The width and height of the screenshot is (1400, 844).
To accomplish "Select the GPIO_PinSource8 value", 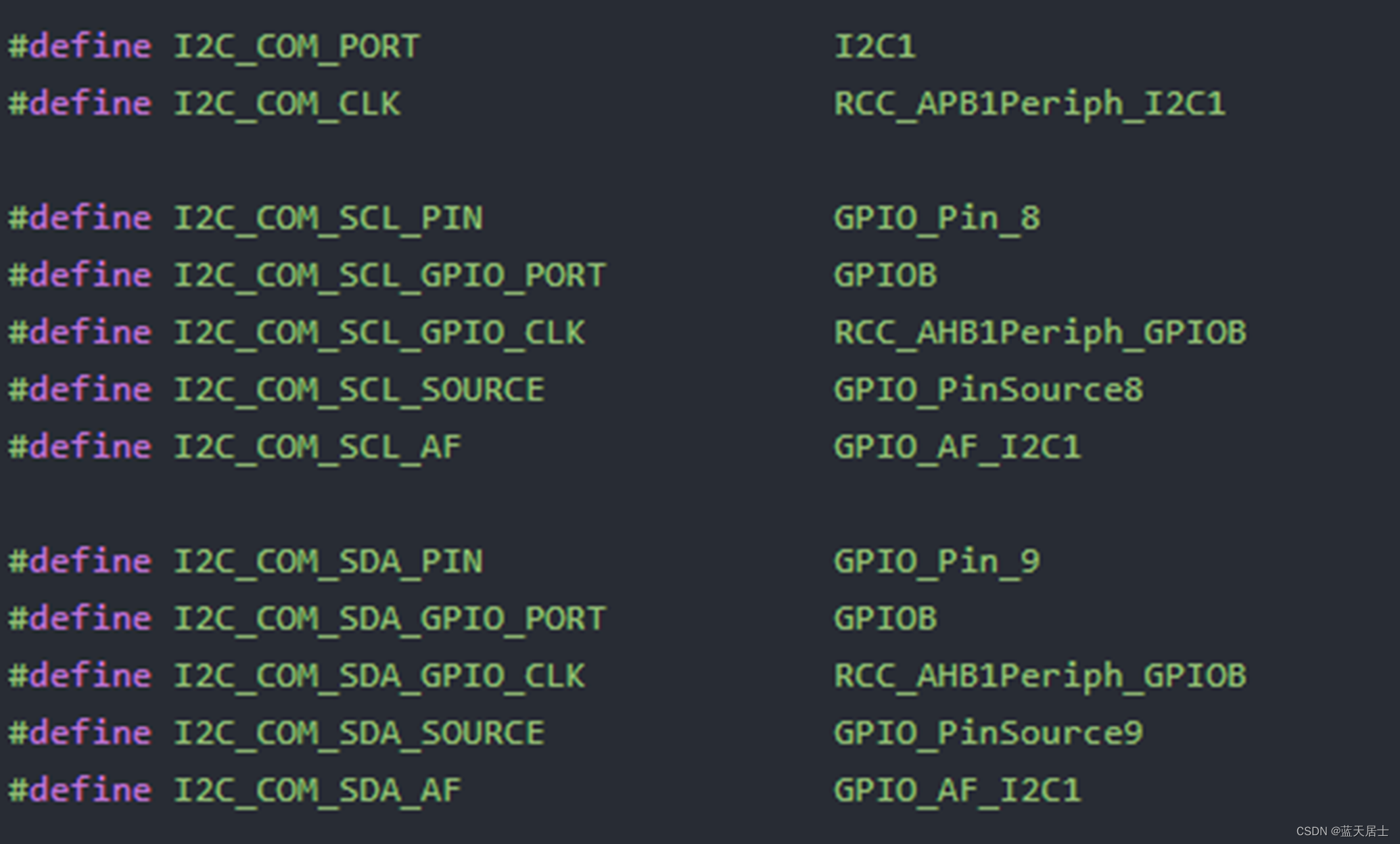I will [988, 390].
